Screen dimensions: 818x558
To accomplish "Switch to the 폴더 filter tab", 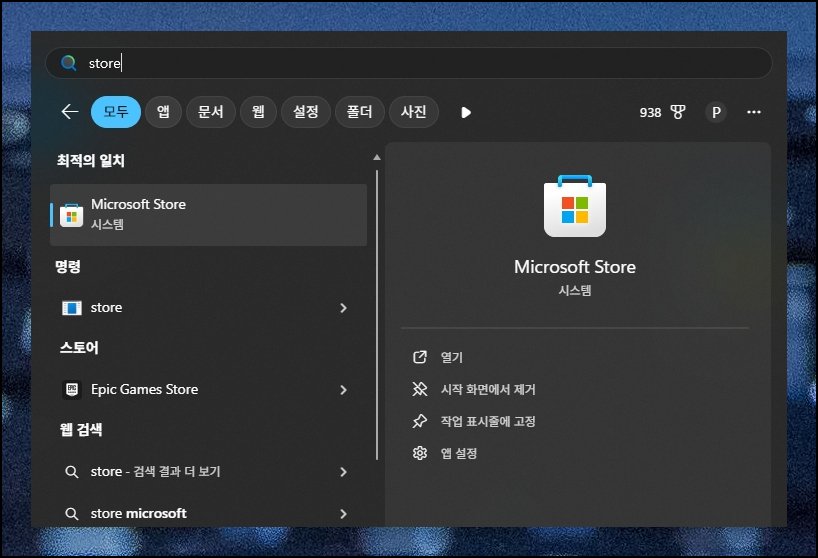I will pyautogui.click(x=360, y=112).
